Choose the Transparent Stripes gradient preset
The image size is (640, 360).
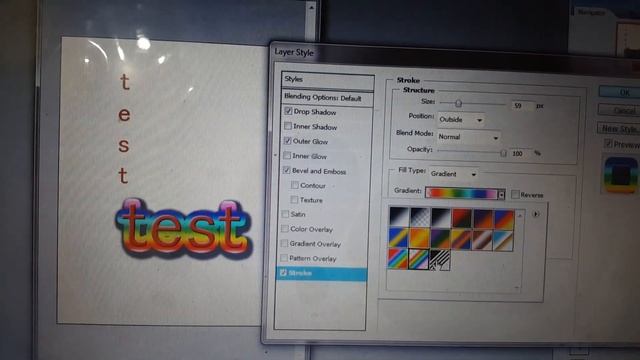coord(440,260)
